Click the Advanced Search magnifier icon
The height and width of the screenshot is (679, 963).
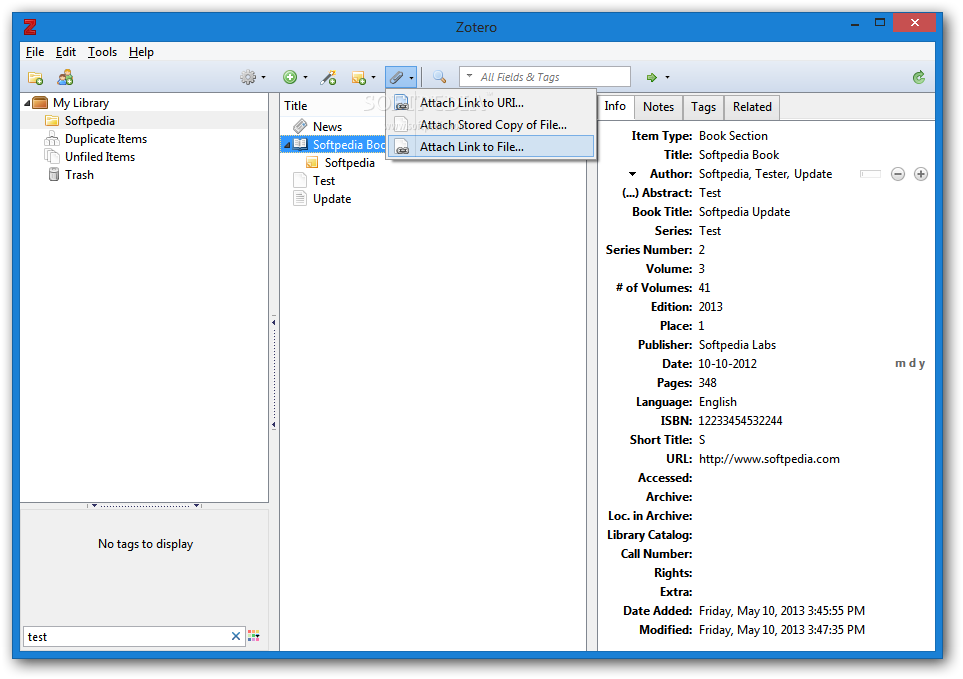pos(439,77)
